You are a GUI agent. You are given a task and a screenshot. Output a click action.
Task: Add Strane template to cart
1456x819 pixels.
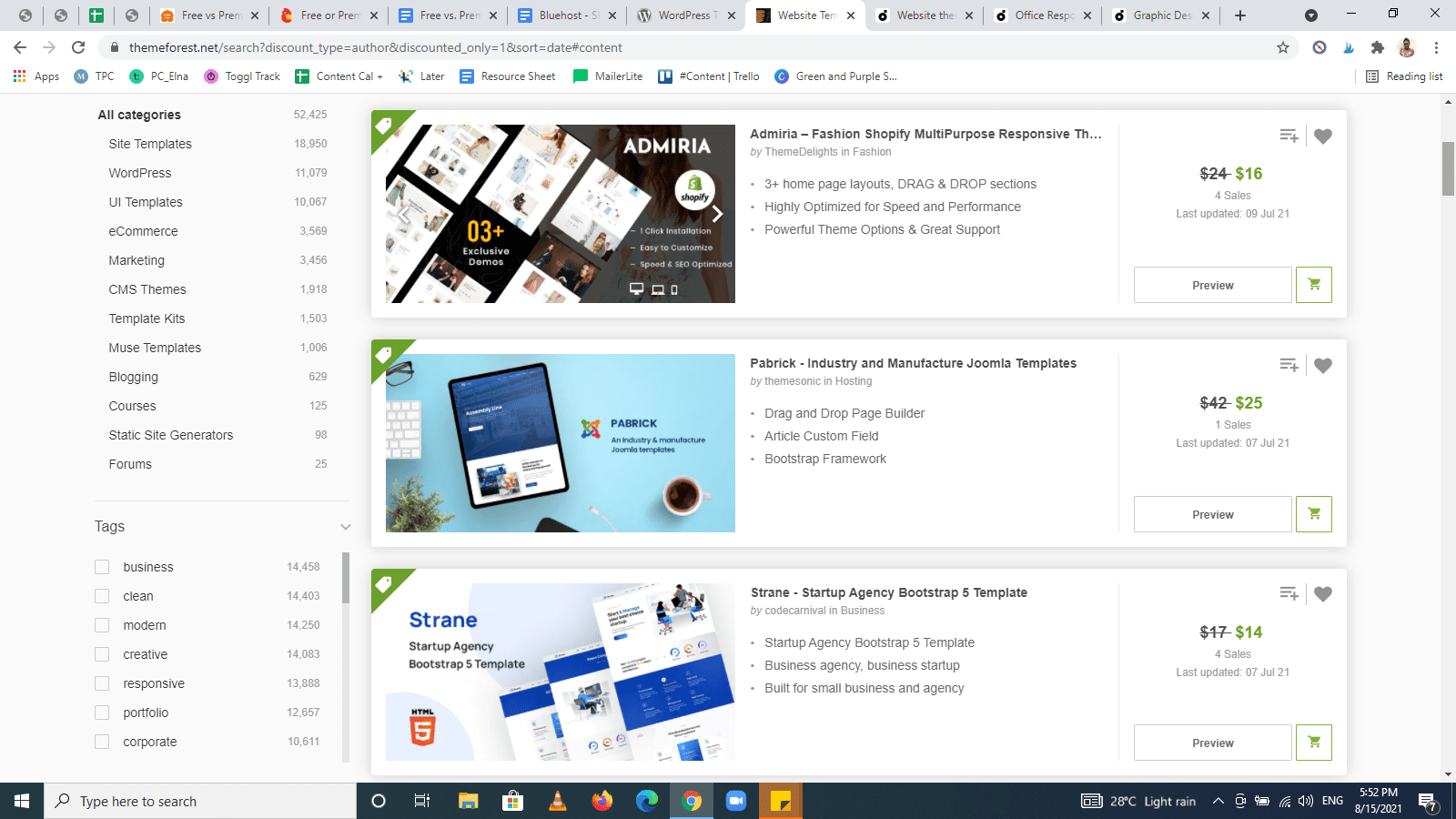(x=1314, y=743)
